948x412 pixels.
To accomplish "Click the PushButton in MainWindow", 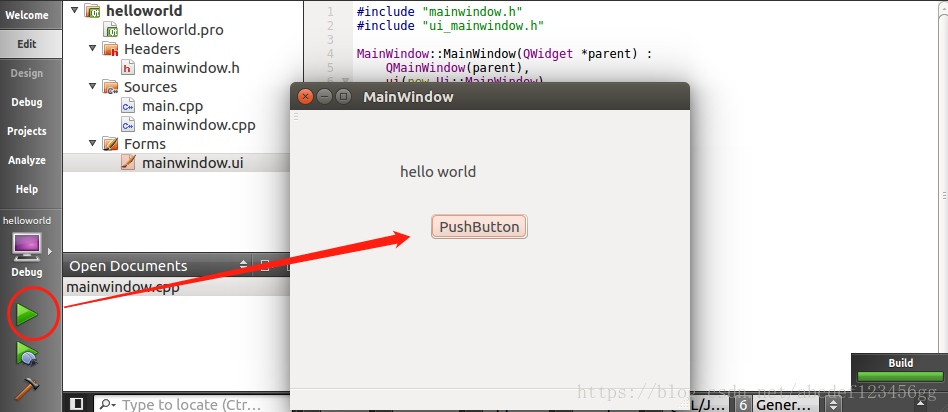I will coord(479,227).
